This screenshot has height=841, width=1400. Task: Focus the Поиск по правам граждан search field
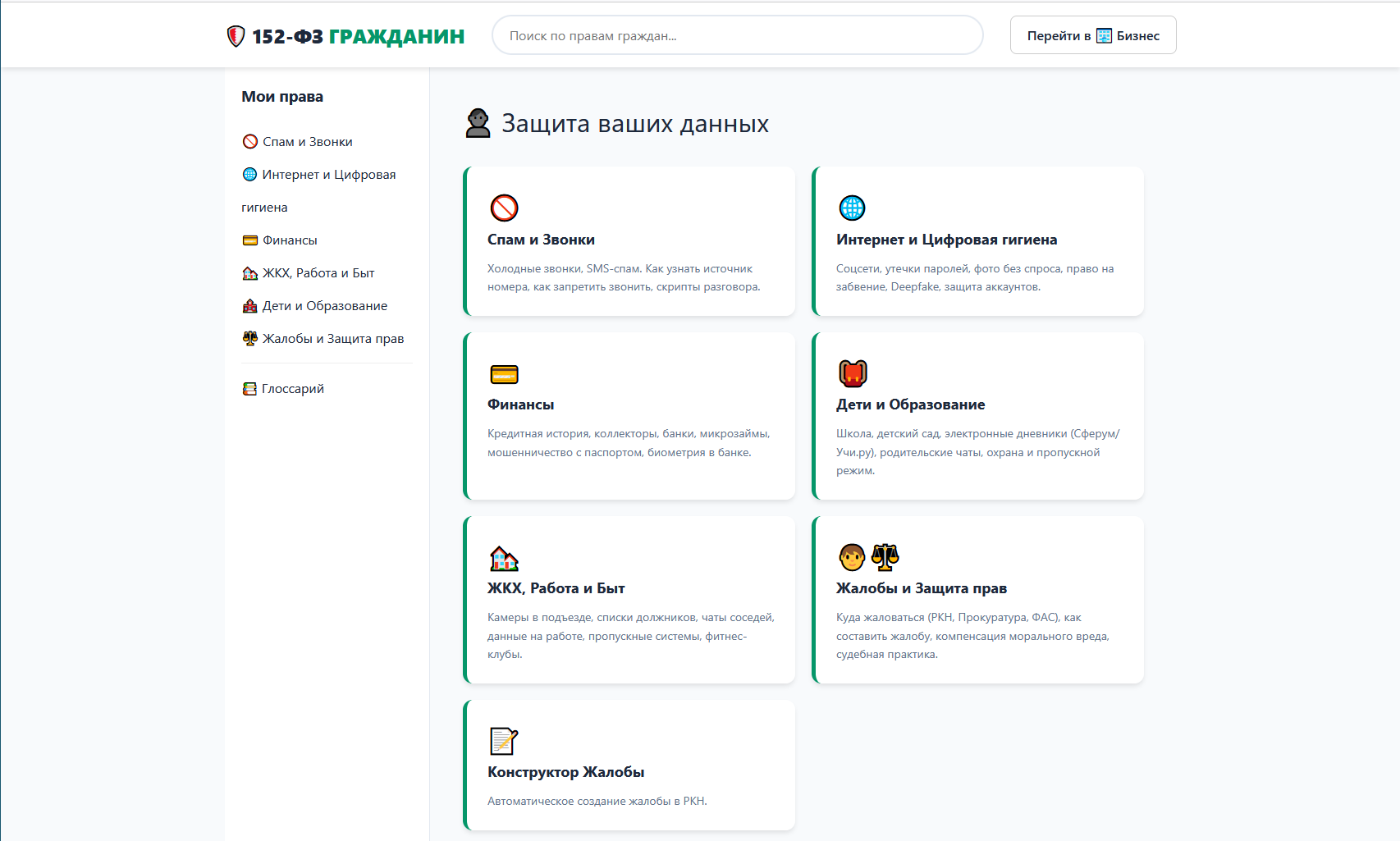pyautogui.click(x=737, y=35)
